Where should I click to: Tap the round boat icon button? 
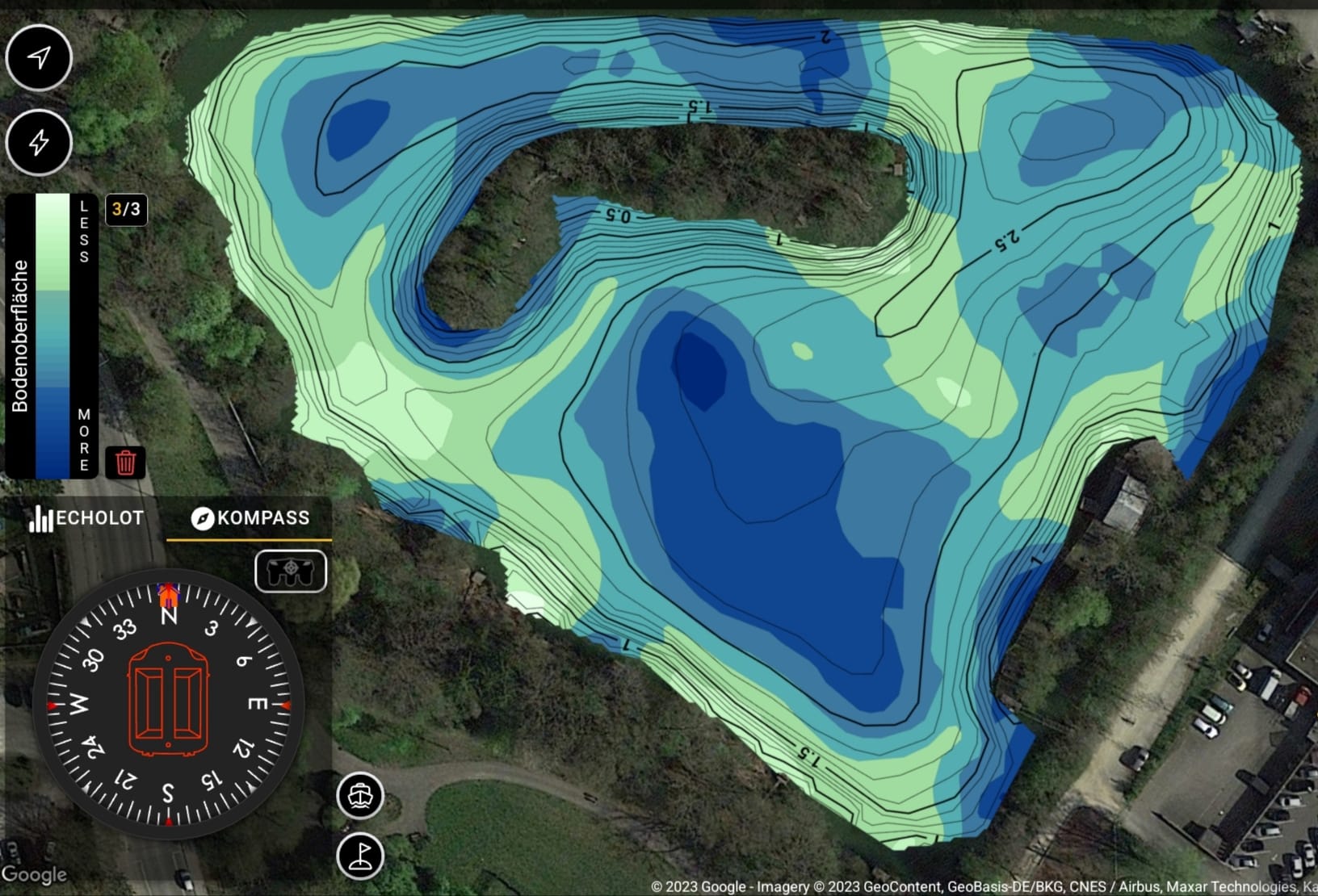click(x=360, y=795)
